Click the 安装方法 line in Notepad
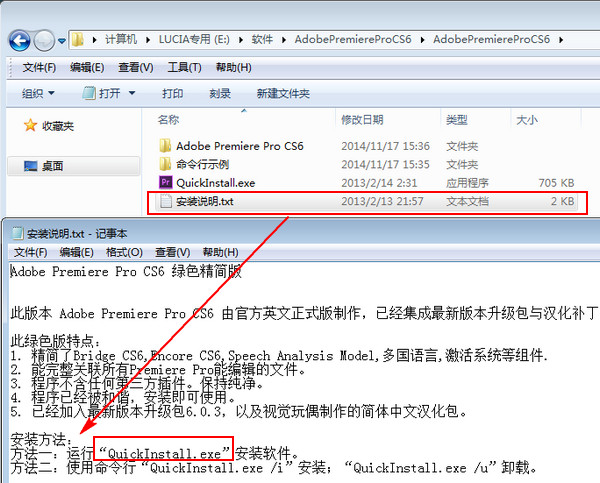Image resolution: width=600 pixels, height=483 pixels. [x=41, y=439]
